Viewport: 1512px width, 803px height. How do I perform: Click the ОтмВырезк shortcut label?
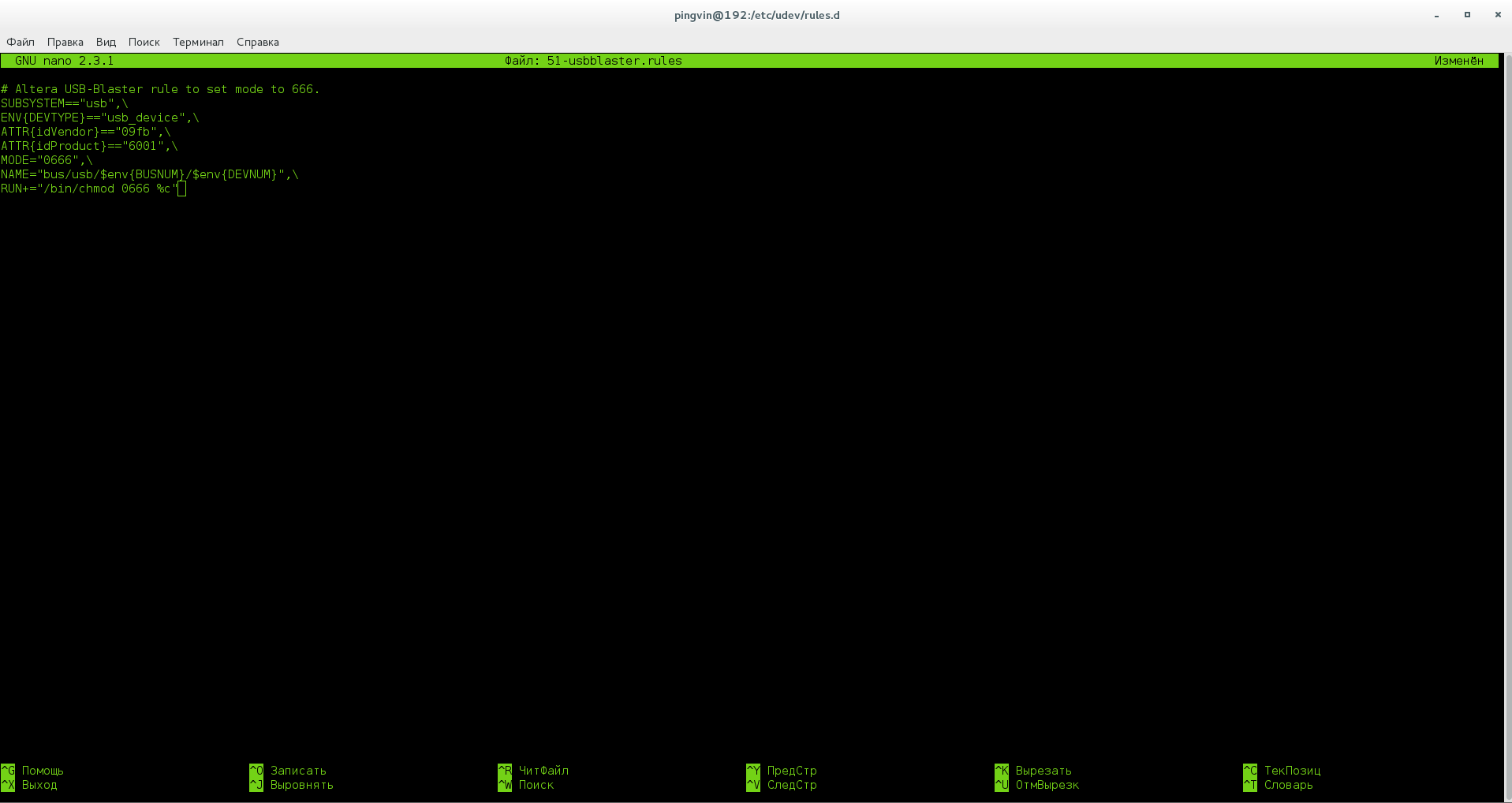pos(1047,785)
